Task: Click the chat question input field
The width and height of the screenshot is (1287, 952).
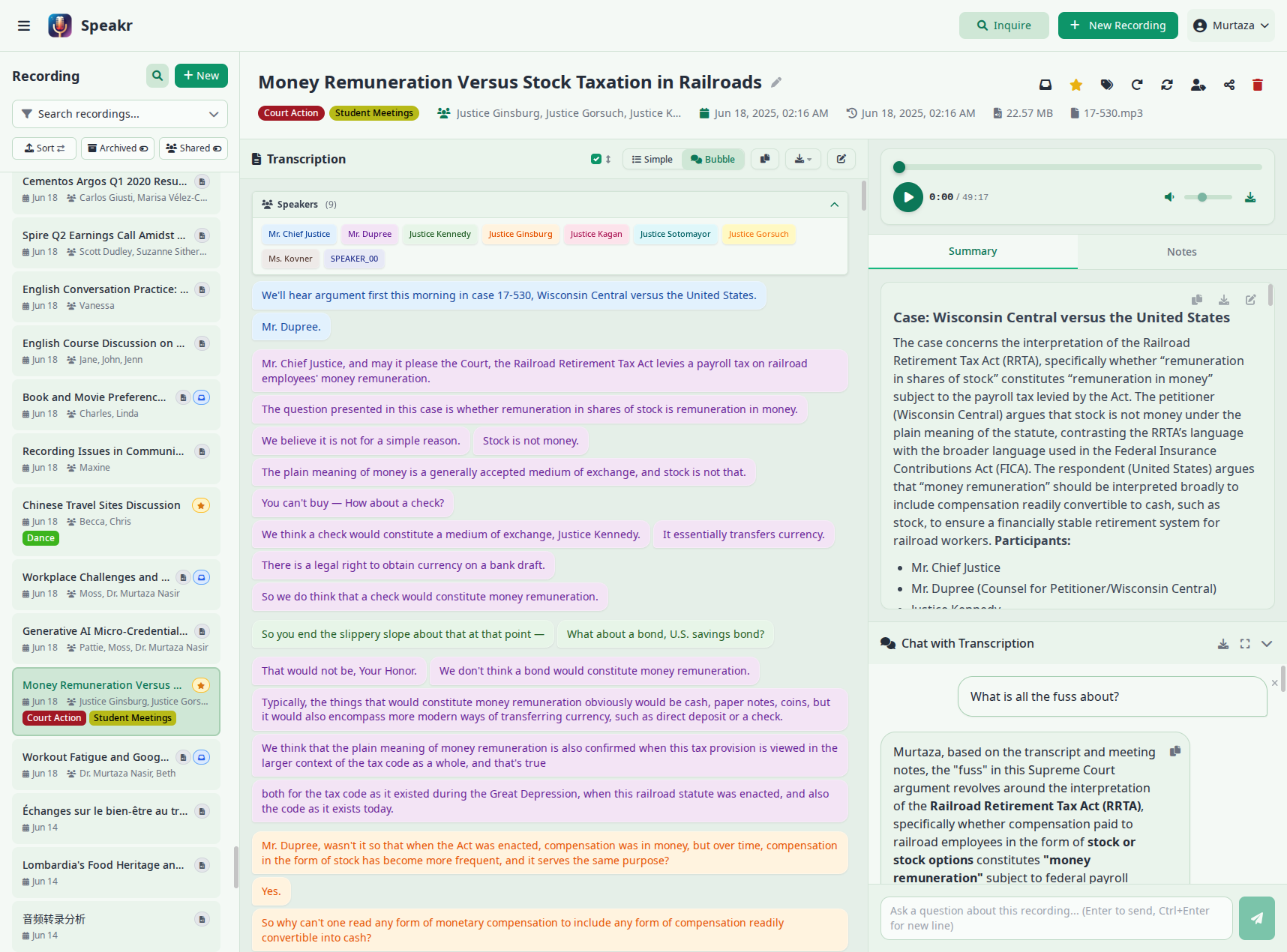Action: pyautogui.click(x=1054, y=918)
